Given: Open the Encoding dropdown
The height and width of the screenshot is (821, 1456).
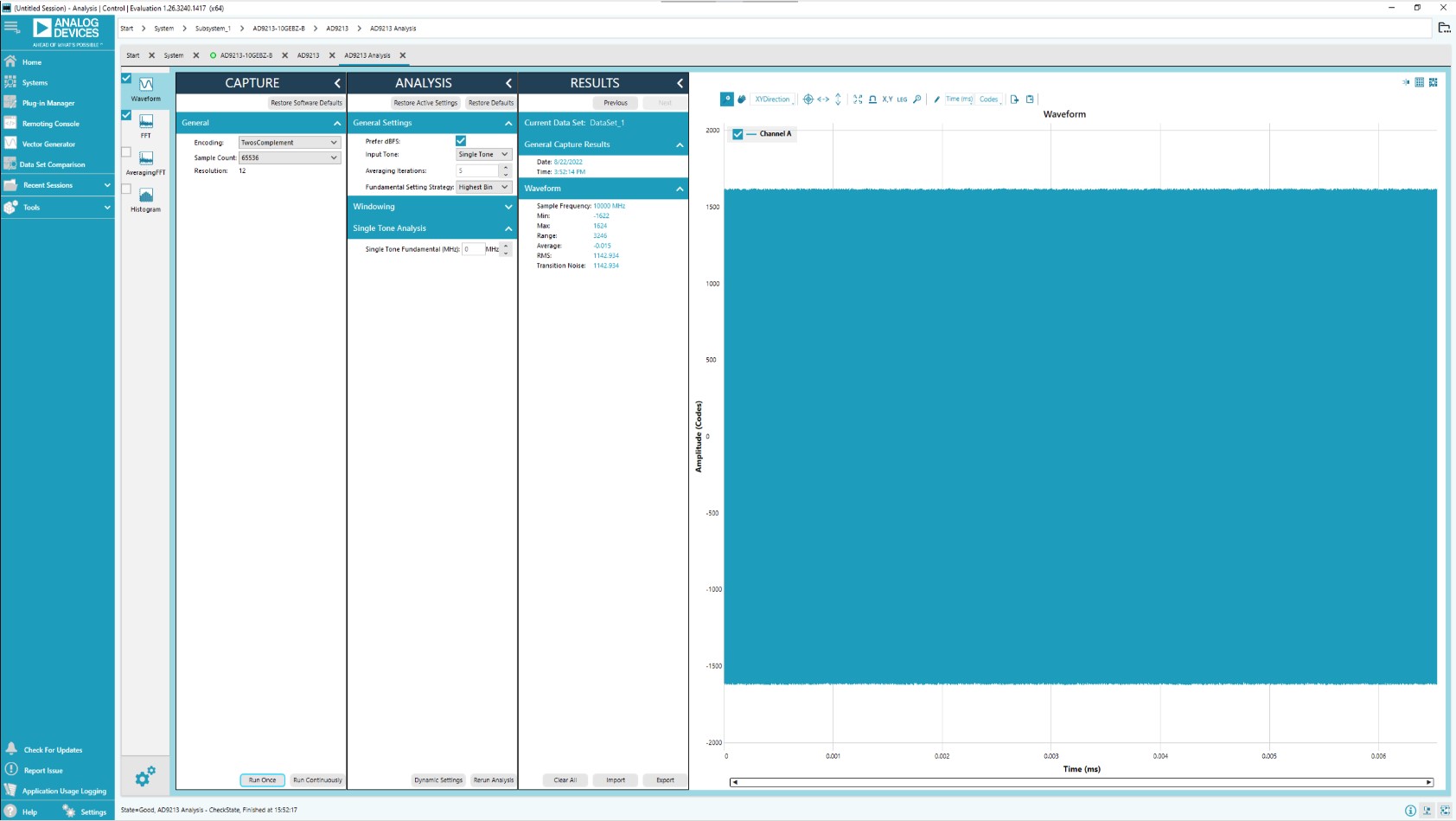Looking at the screenshot, I should click(289, 143).
